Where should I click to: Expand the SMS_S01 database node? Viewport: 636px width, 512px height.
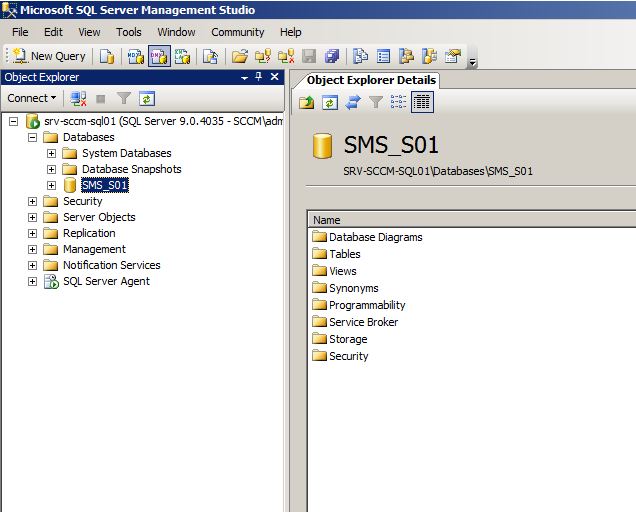tap(52, 185)
